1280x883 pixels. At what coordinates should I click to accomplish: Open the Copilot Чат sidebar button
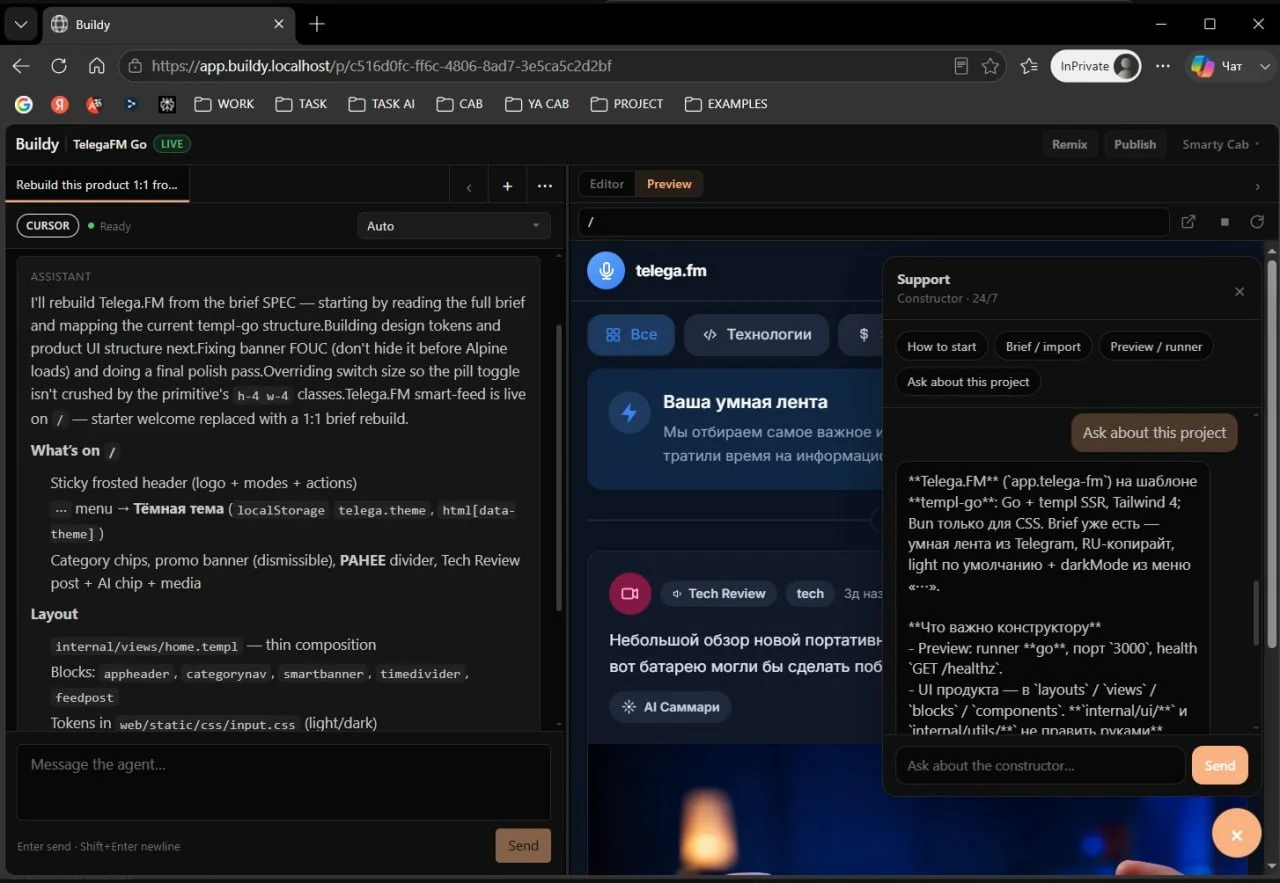1216,66
